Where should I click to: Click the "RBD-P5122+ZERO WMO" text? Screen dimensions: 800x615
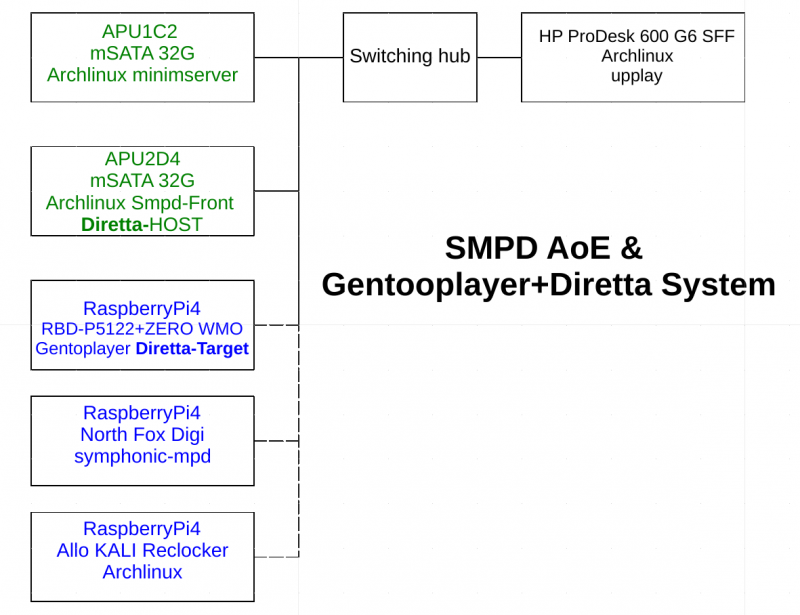click(141, 328)
